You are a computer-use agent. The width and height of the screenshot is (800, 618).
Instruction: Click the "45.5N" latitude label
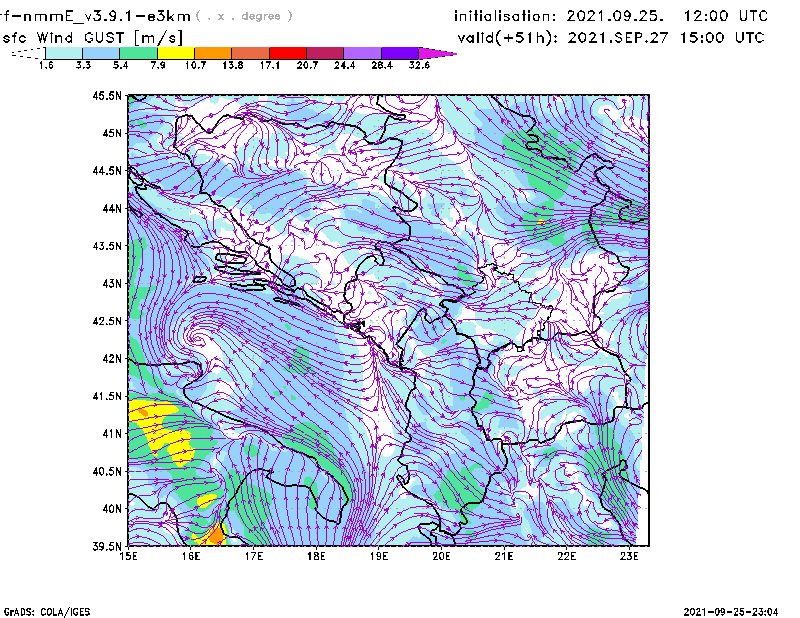coord(107,95)
